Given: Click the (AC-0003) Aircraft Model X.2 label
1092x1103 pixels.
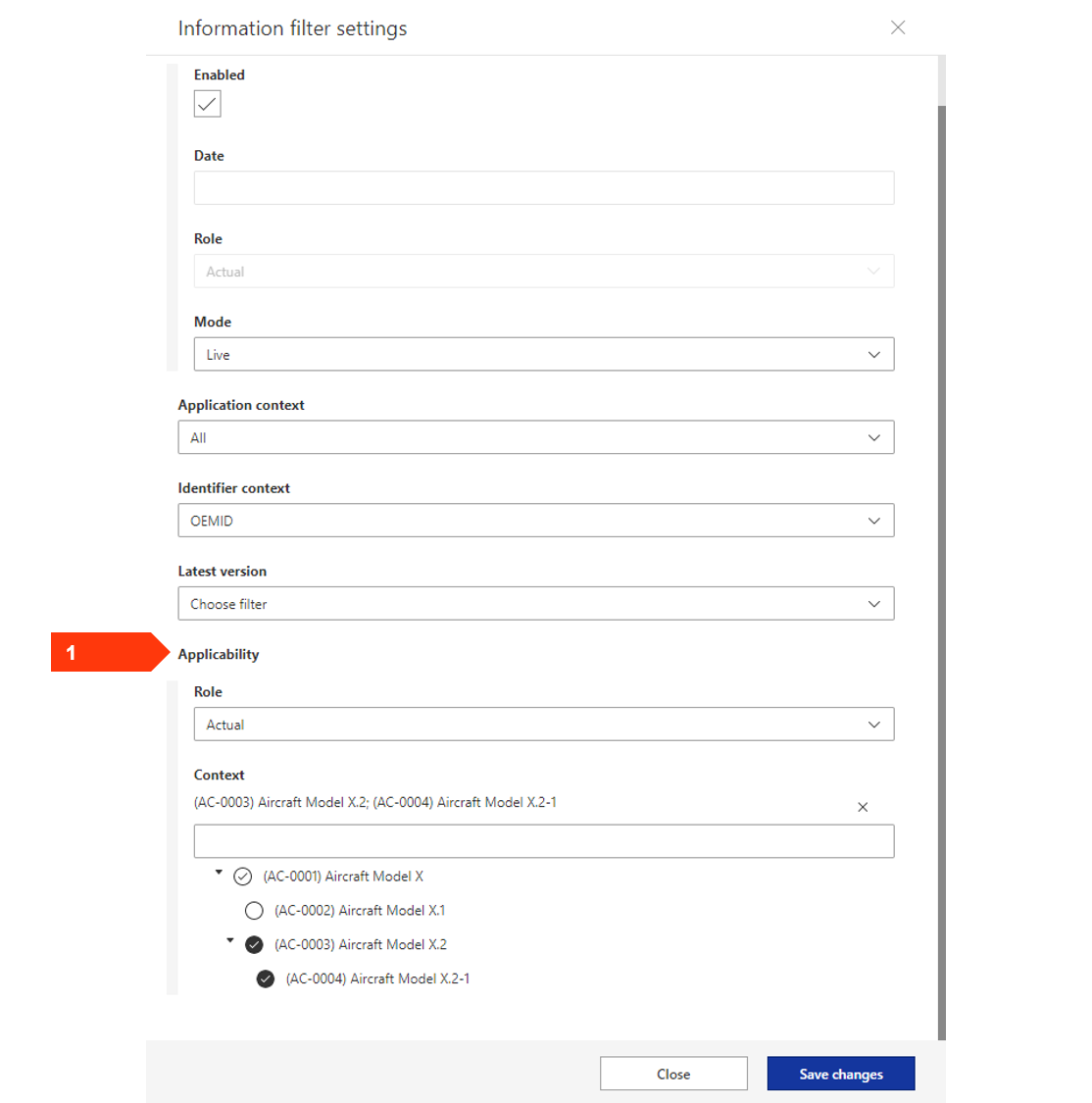Looking at the screenshot, I should coord(360,944).
